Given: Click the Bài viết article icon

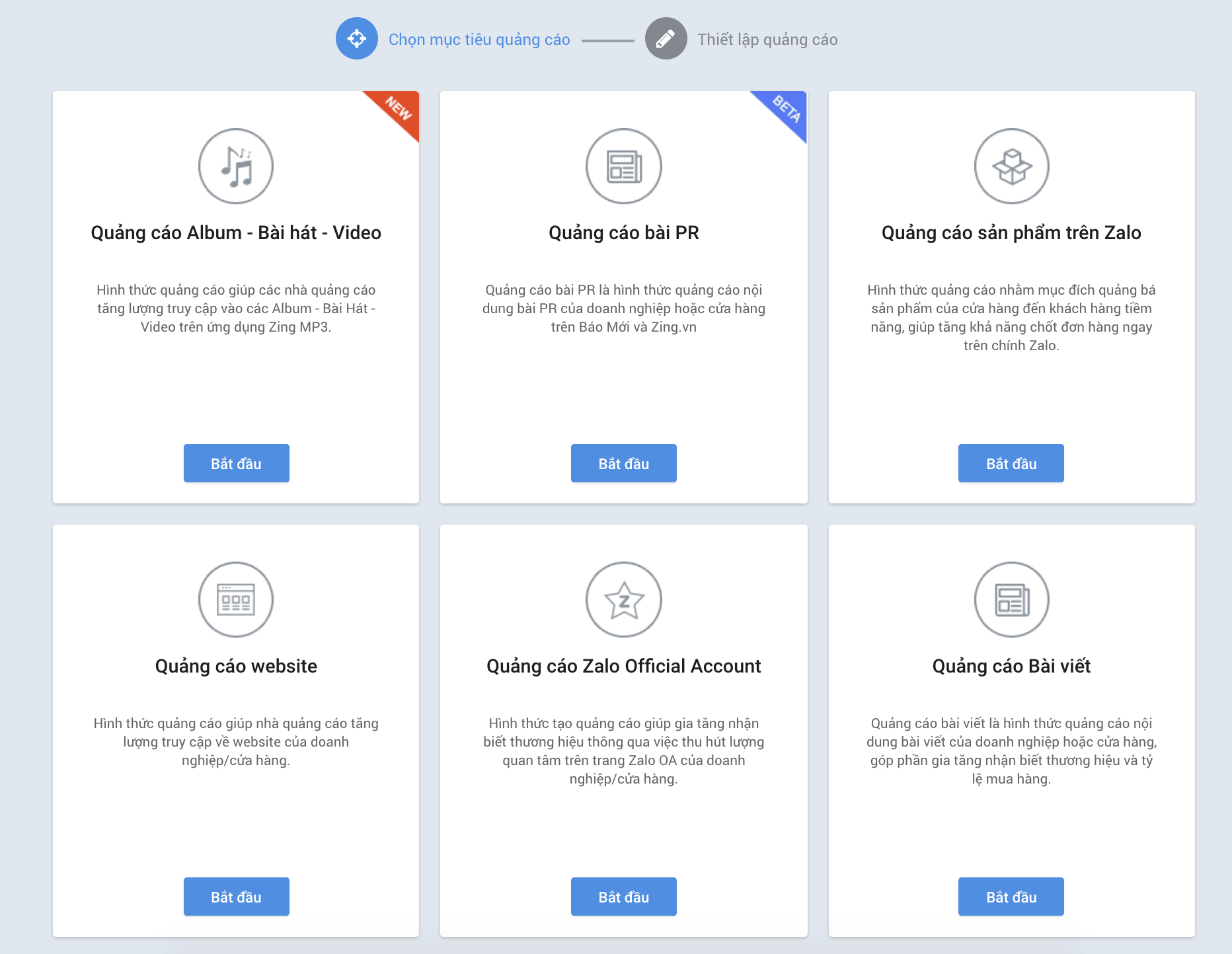Looking at the screenshot, I should click(1011, 600).
